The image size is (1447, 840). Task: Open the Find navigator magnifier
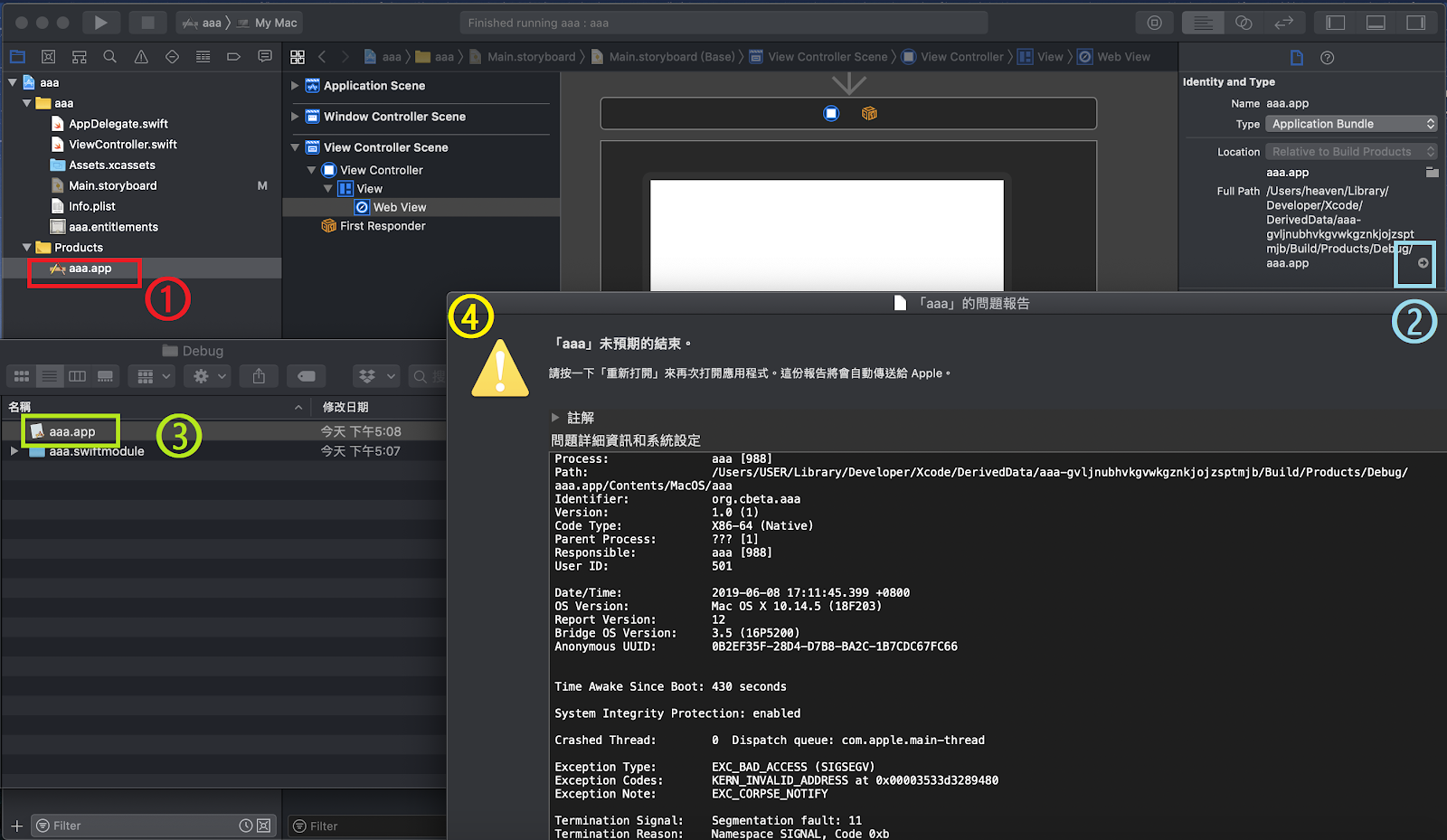click(110, 57)
